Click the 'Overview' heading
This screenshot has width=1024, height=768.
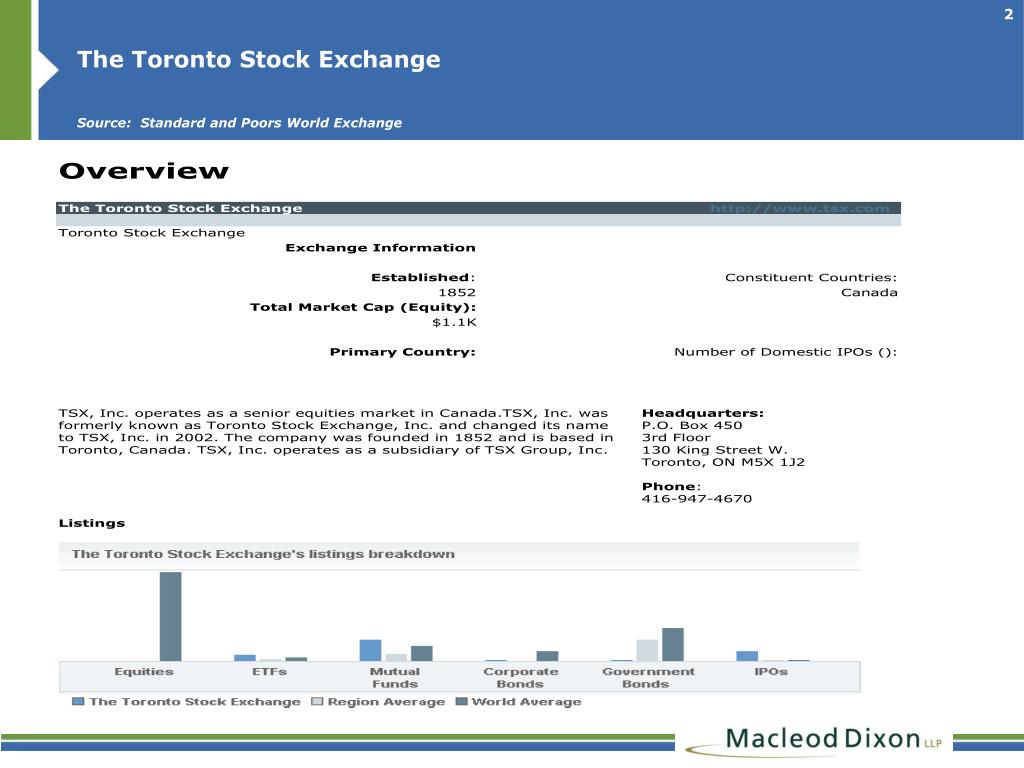(x=144, y=171)
